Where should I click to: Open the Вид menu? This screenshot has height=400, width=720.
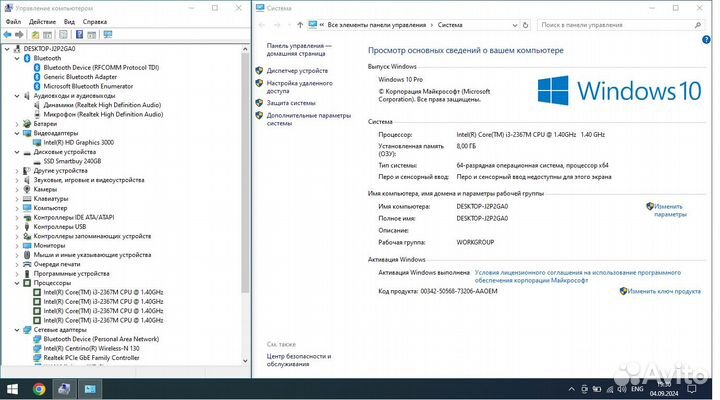[69, 22]
